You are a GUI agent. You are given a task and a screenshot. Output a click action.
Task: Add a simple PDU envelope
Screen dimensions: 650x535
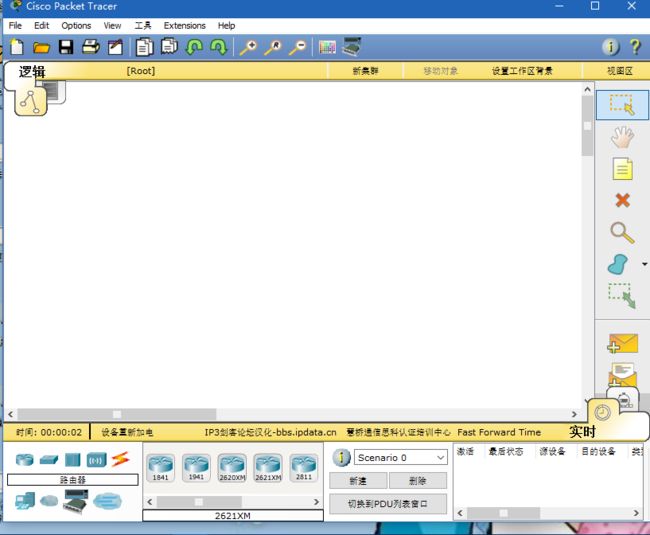coord(623,344)
